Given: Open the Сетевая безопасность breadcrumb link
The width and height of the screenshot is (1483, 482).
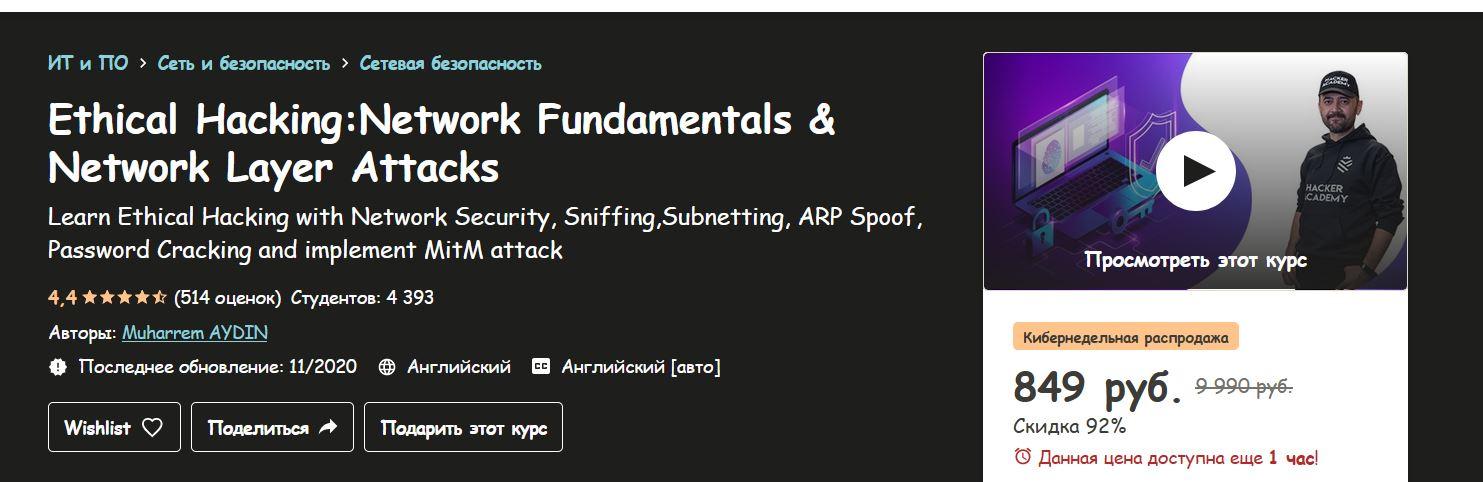Looking at the screenshot, I should (x=450, y=63).
